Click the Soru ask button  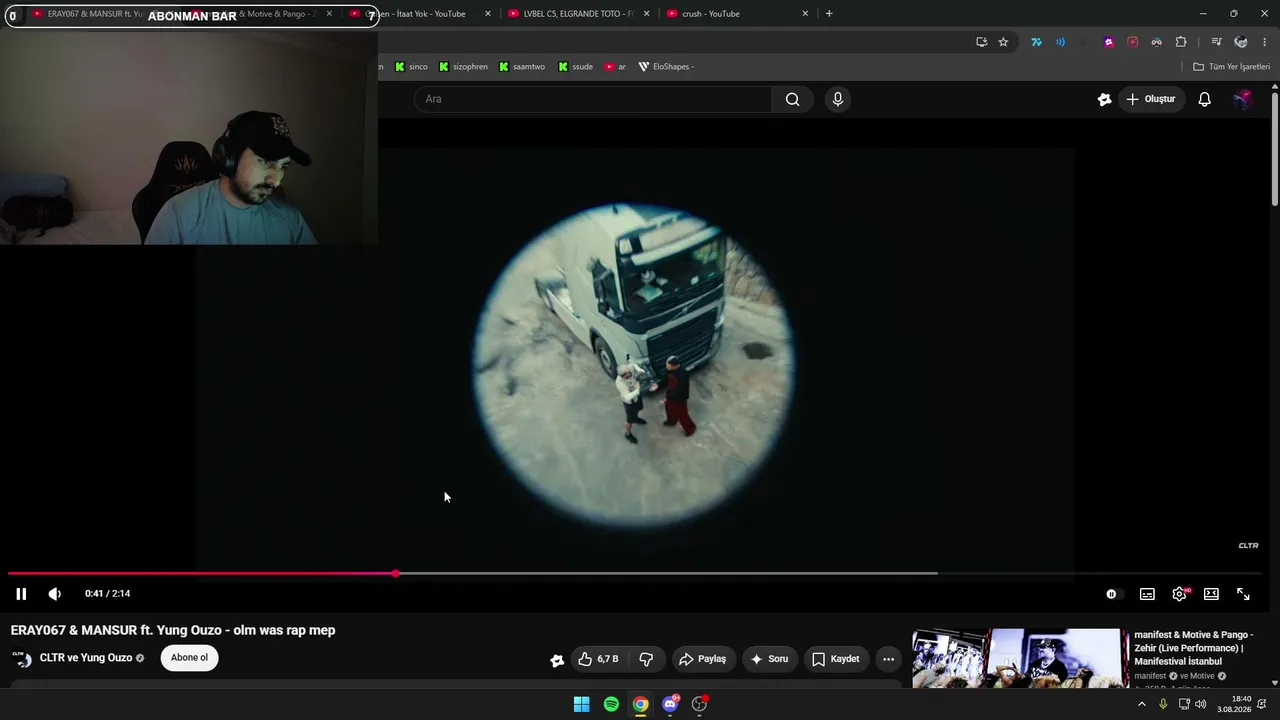[769, 659]
